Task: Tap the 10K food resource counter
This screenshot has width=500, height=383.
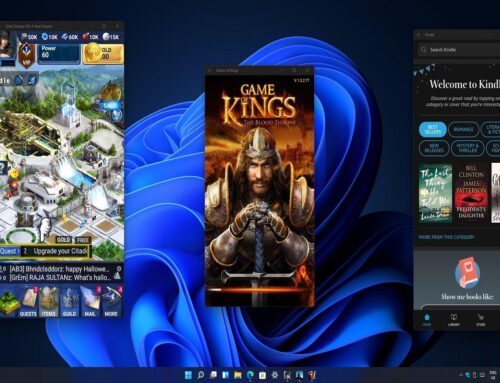Action: [90, 37]
